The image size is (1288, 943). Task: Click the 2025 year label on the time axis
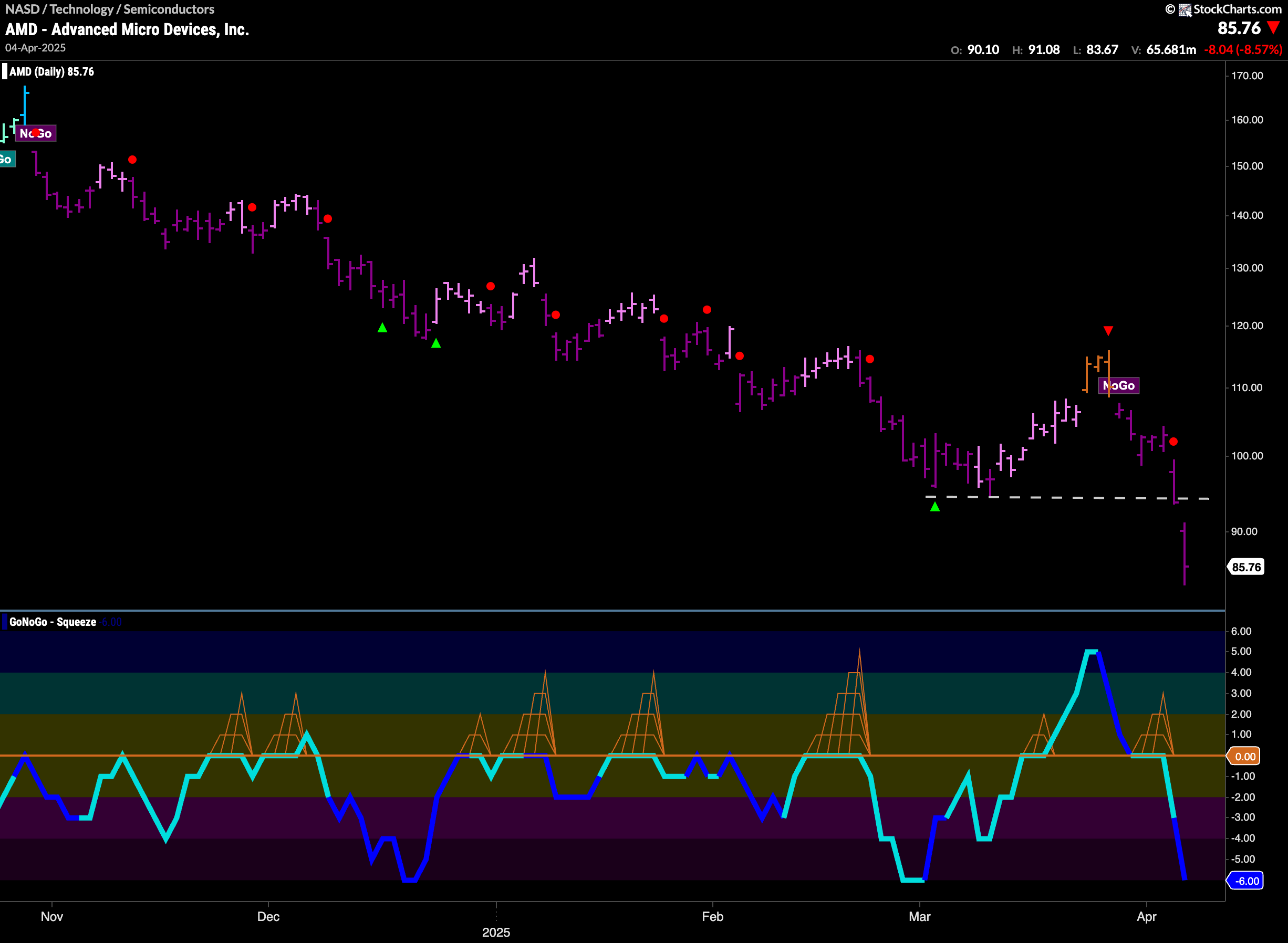496,932
